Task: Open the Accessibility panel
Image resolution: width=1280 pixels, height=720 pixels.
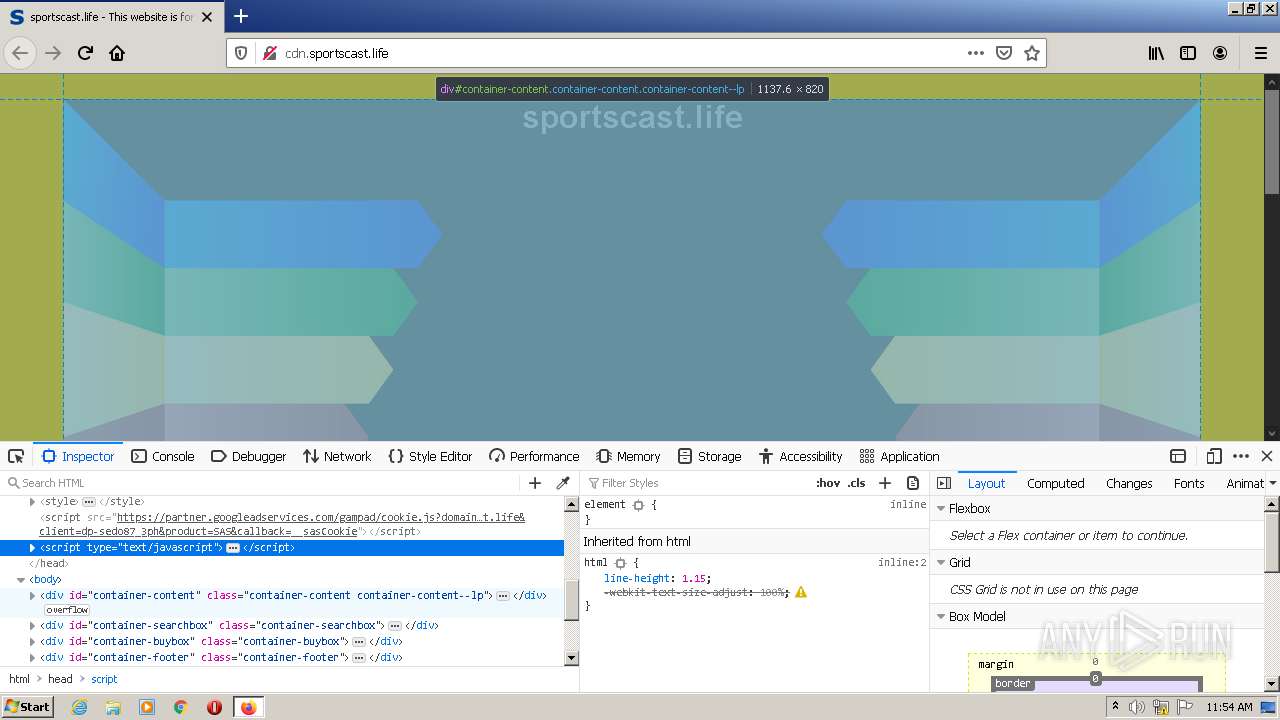Action: [800, 456]
